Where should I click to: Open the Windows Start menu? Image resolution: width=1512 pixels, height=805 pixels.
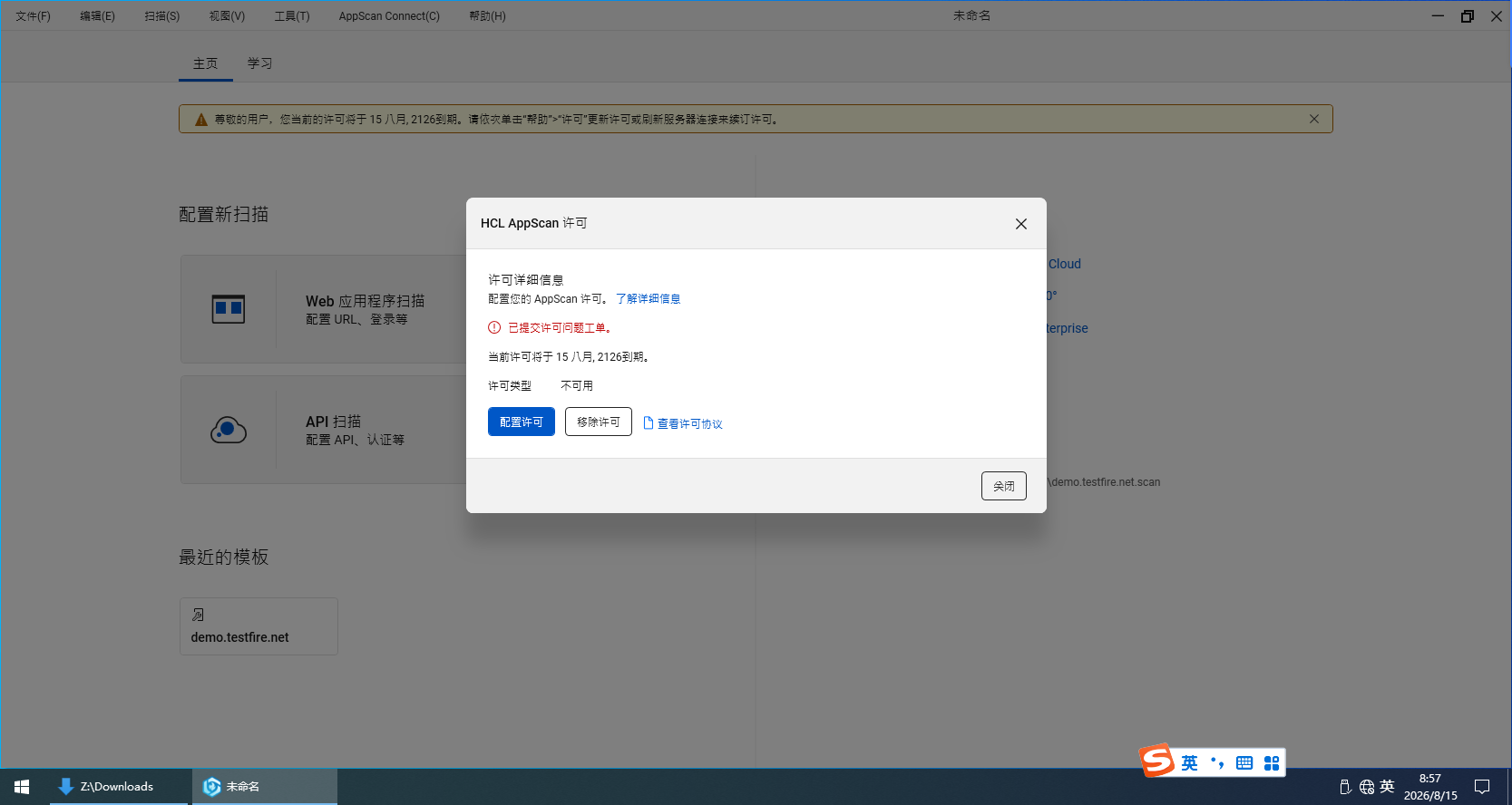click(22, 787)
